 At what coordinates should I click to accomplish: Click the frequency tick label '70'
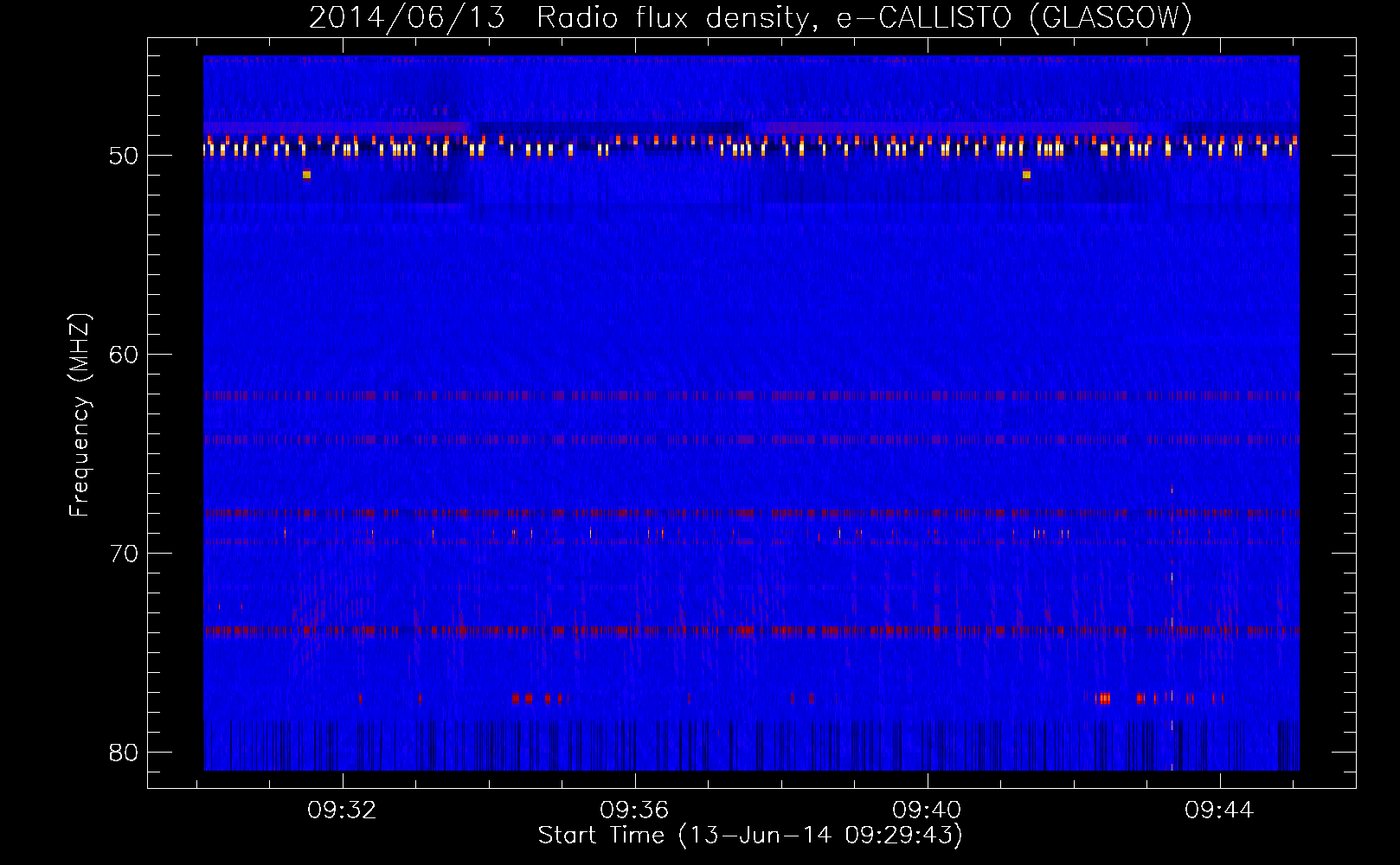(124, 554)
